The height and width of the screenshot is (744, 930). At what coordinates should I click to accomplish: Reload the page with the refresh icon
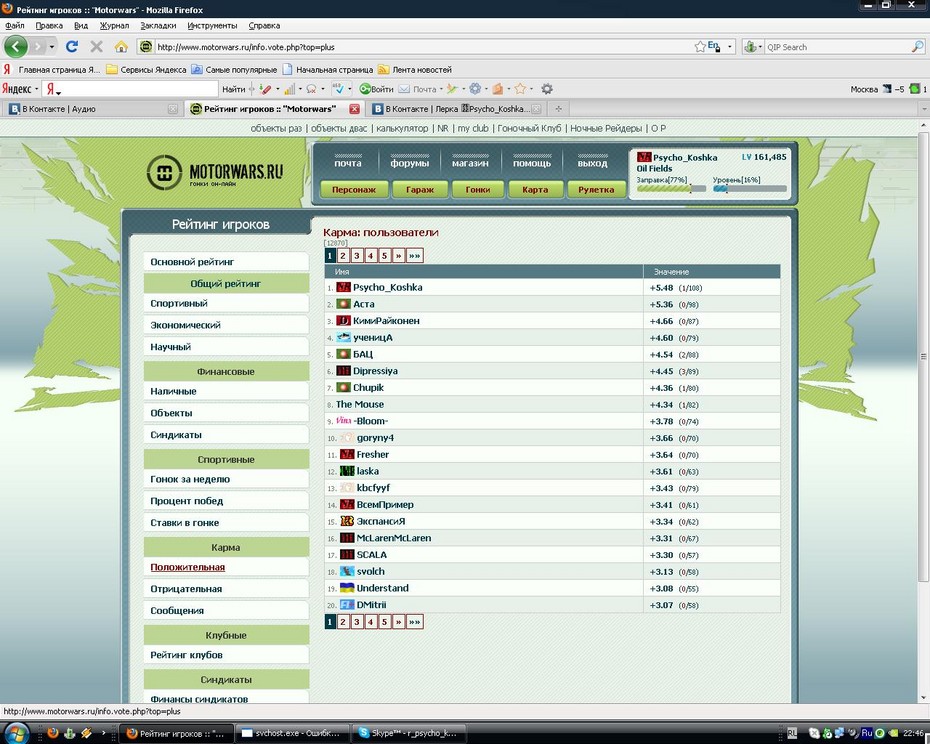tap(72, 46)
